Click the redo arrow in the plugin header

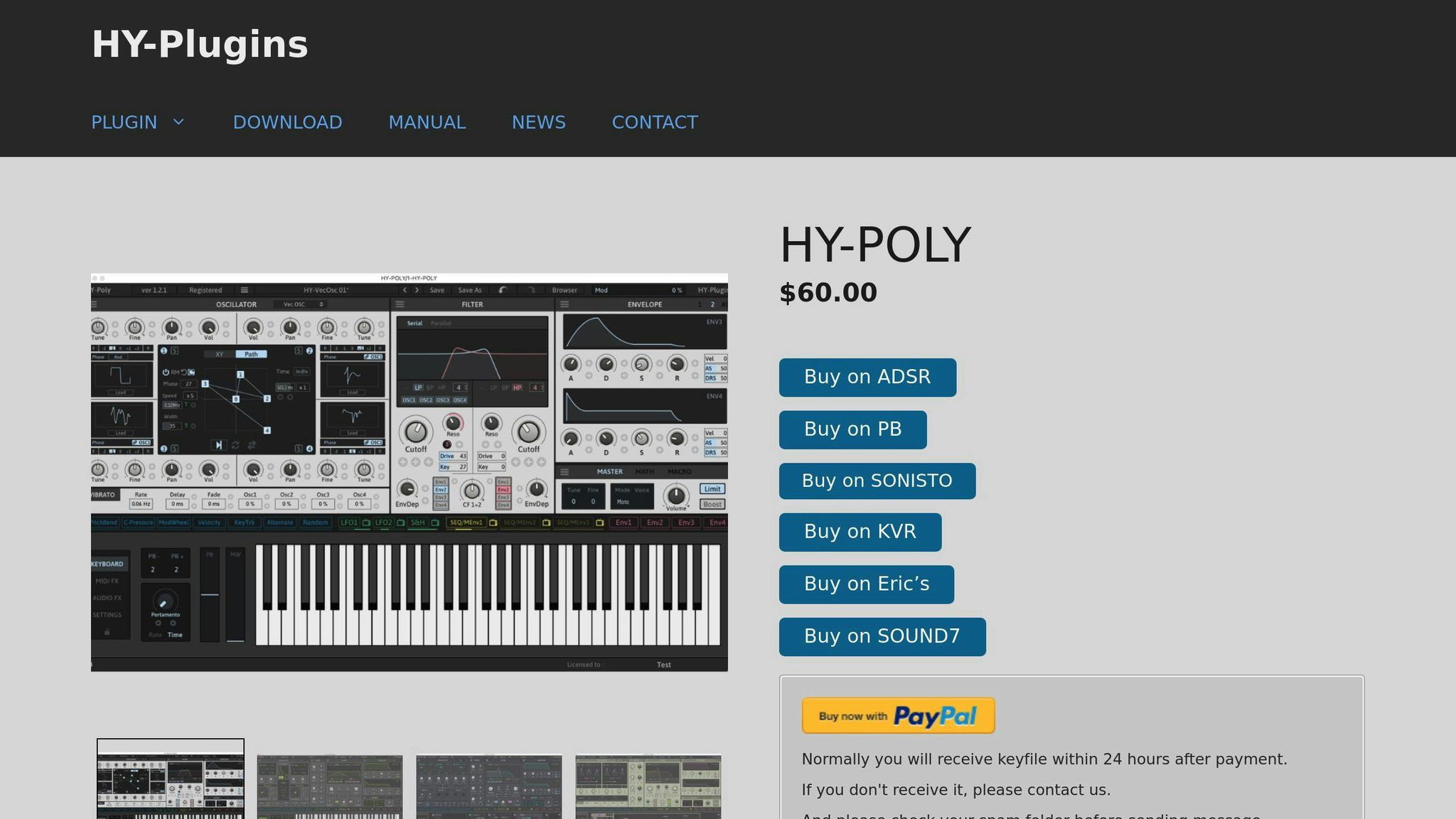point(531,289)
